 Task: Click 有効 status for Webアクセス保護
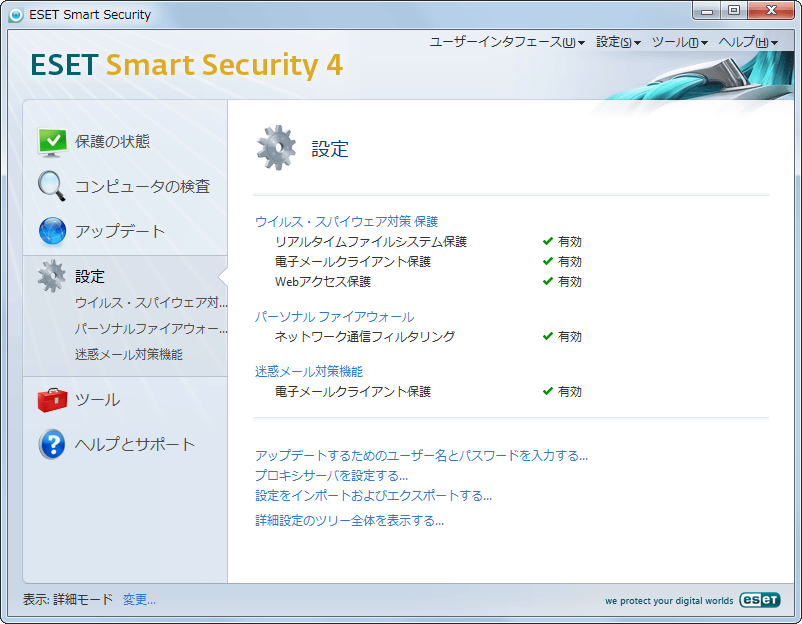[x=570, y=281]
